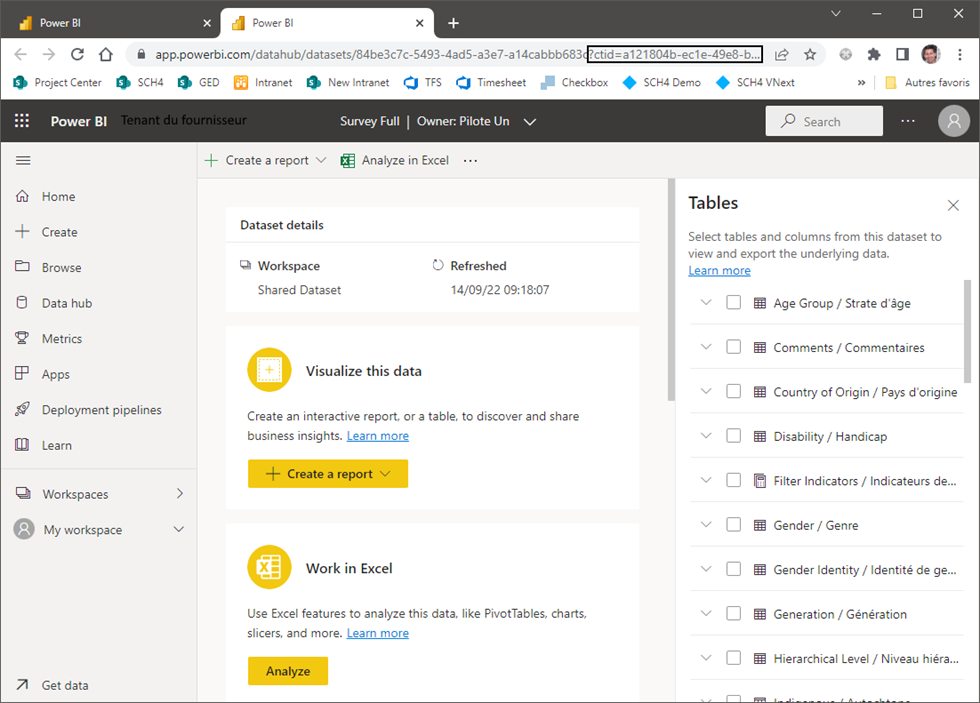The width and height of the screenshot is (980, 703).
Task: Click the Visualize this data icon
Action: [x=269, y=370]
